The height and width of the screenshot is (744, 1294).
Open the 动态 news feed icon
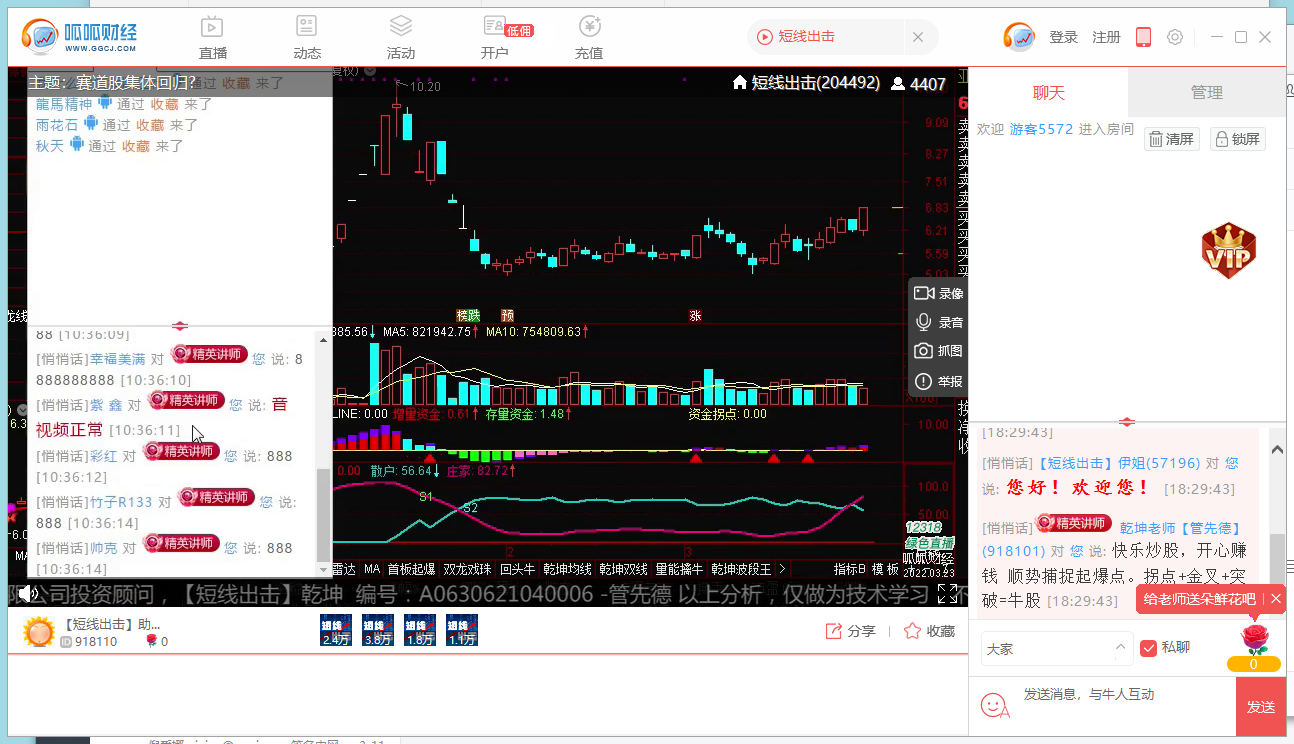(307, 37)
